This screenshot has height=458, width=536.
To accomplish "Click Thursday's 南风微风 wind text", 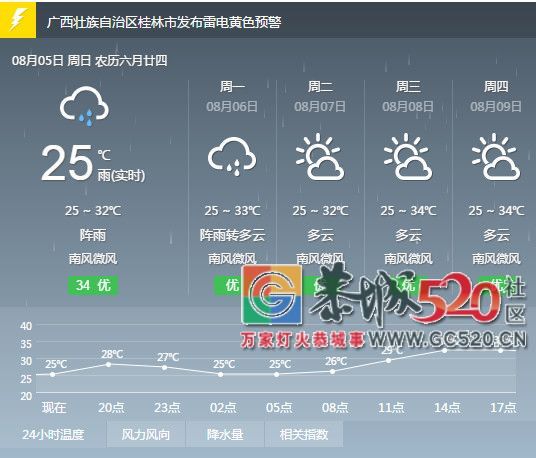I will pyautogui.click(x=496, y=258).
